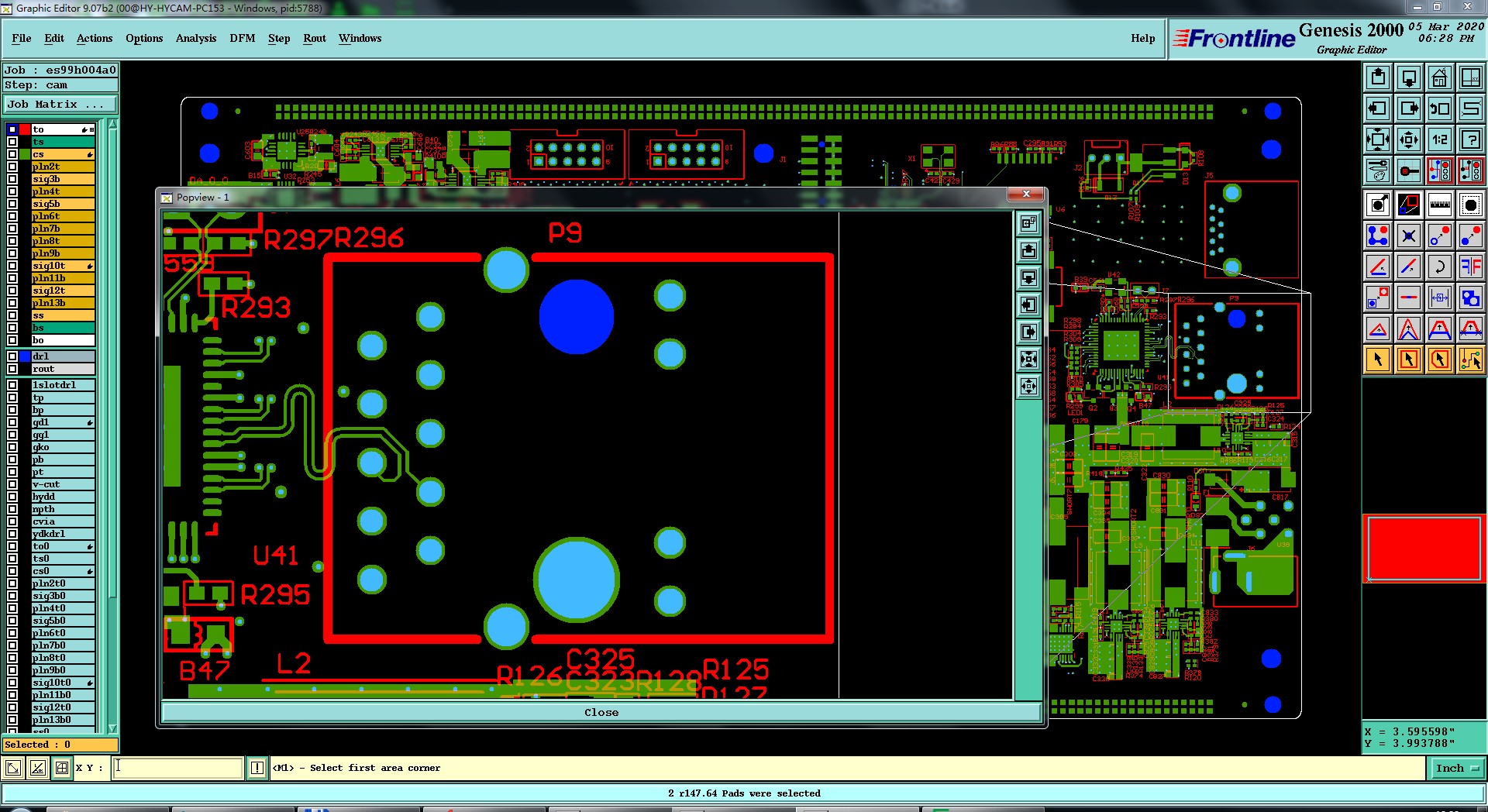
Task: Click the feature-filter selection icon near XY
Action: coord(13,768)
